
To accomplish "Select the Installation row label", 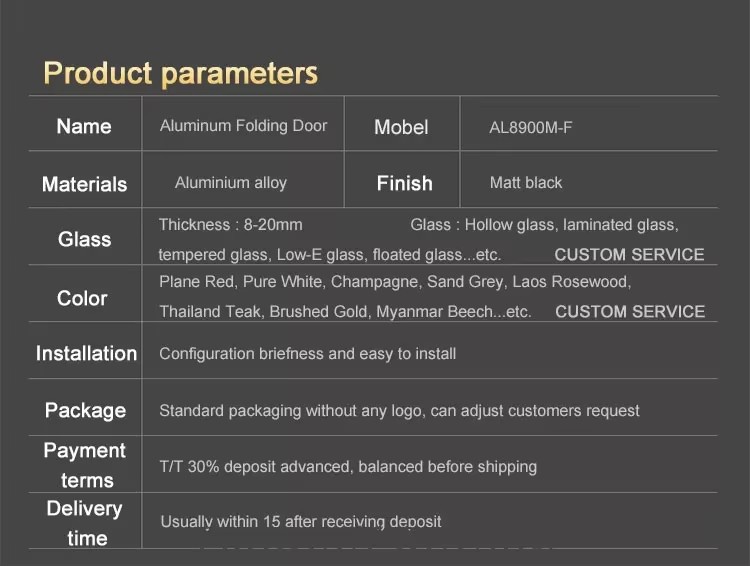I will point(86,354).
